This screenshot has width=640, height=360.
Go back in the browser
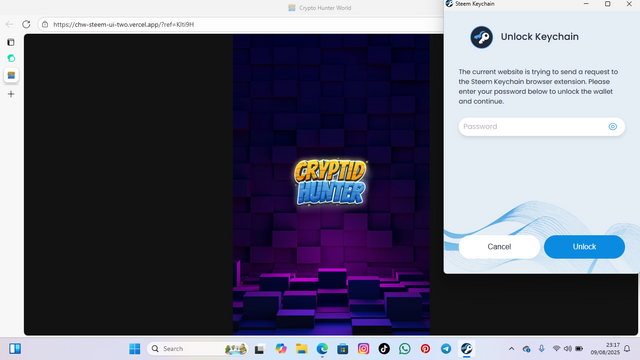tap(9, 24)
